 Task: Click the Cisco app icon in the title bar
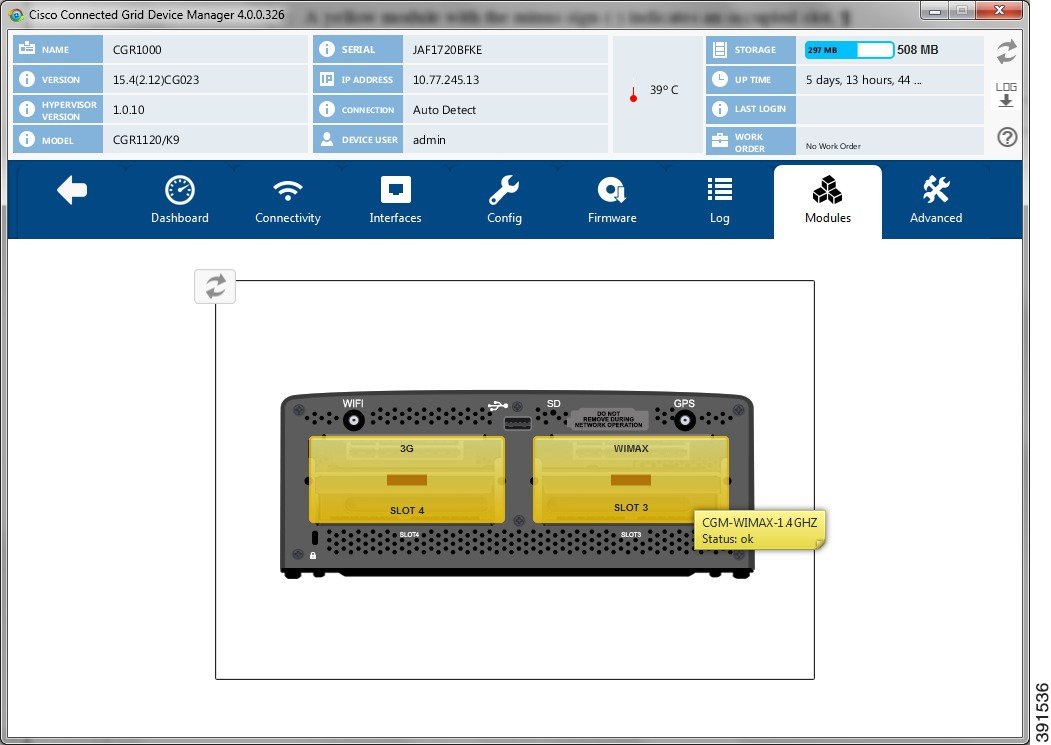[16, 14]
